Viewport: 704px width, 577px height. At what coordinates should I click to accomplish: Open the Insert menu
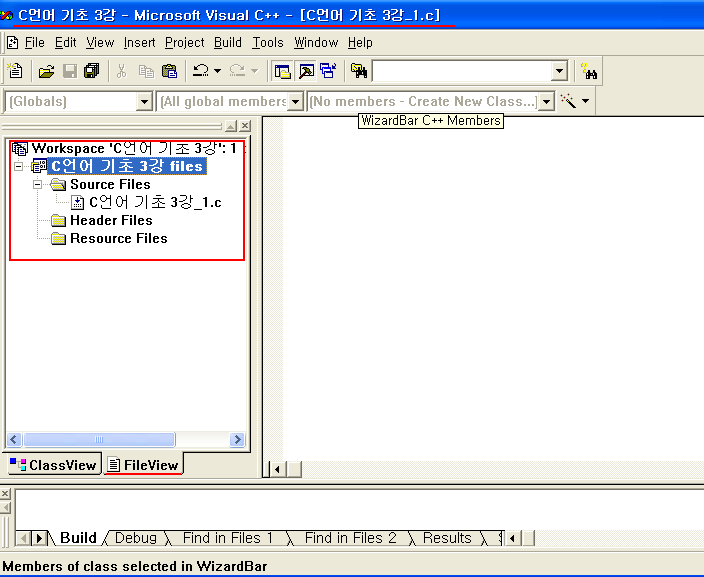[x=140, y=43]
